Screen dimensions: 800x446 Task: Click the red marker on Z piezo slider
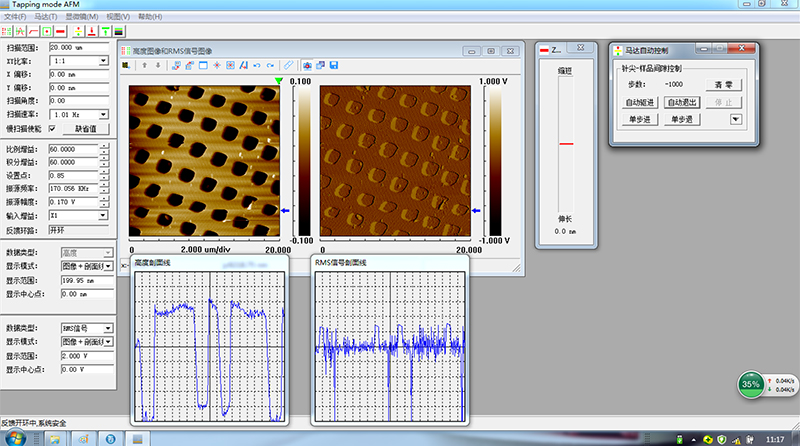[566, 144]
